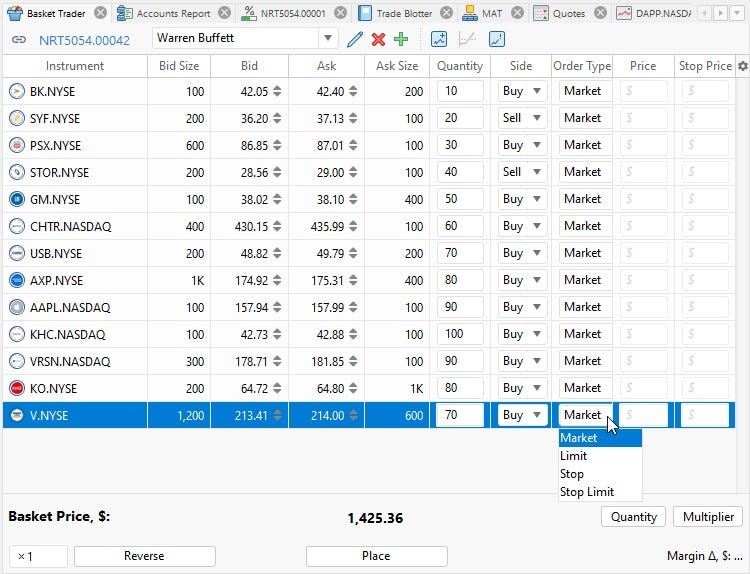Click Quantity field for KHC.NASDAQ
This screenshot has height=574, width=750.
[x=460, y=334]
